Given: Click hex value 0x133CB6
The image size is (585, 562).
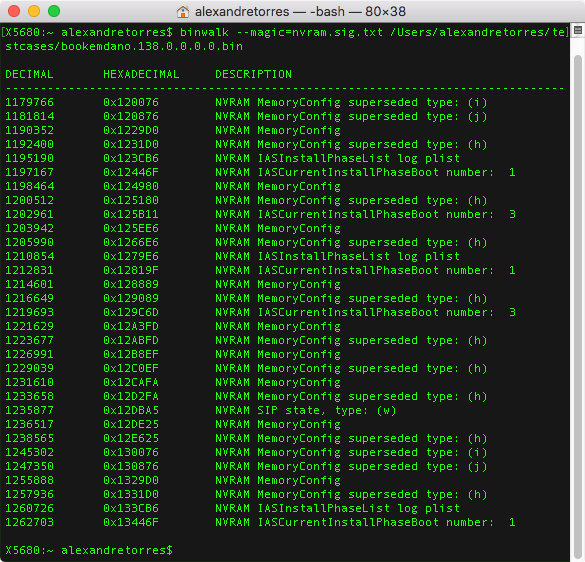Looking at the screenshot, I should pyautogui.click(x=131, y=508).
